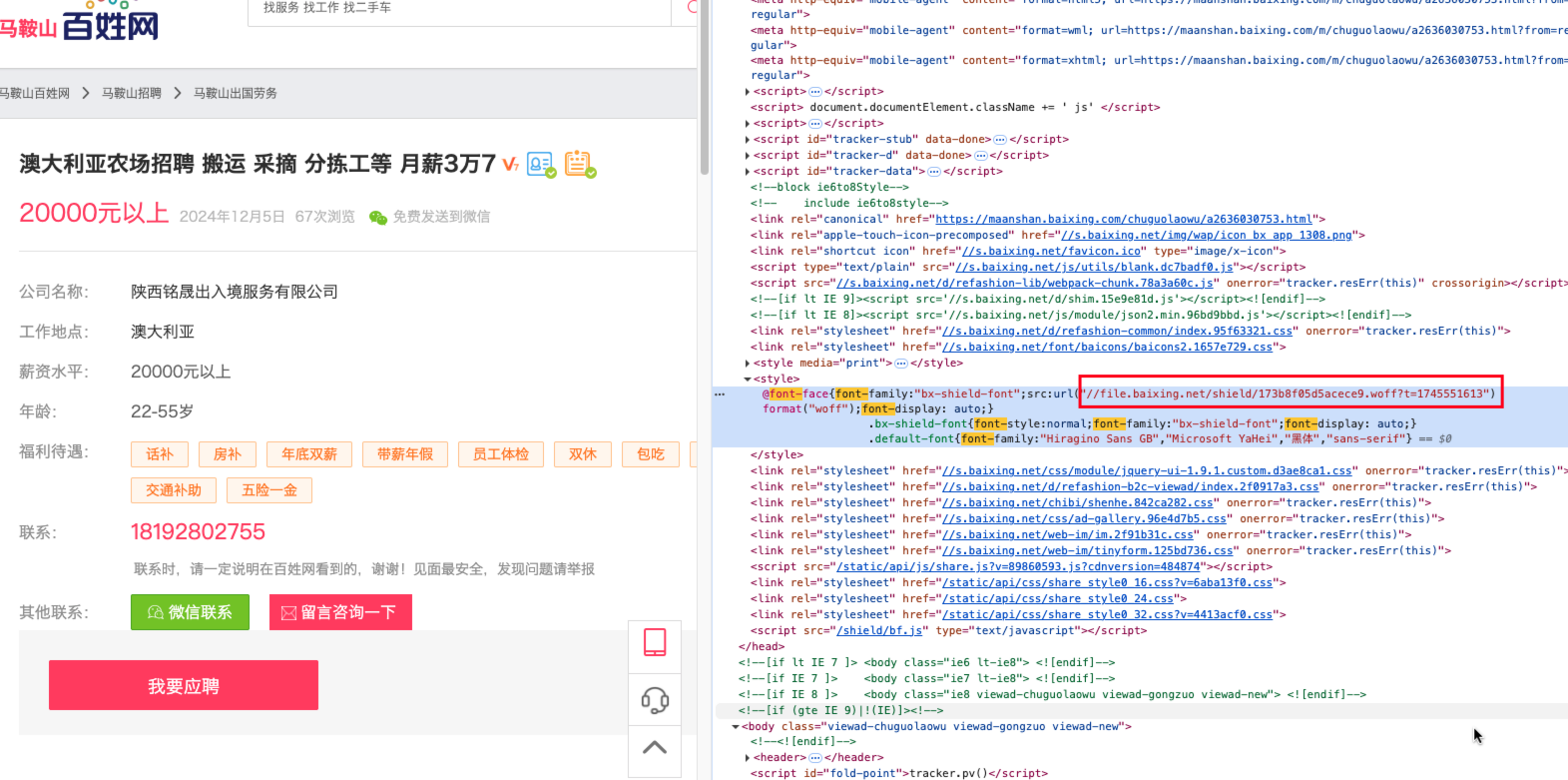Open the share_style0_32.css link
The width and height of the screenshot is (1568, 780).
pos(1108,615)
